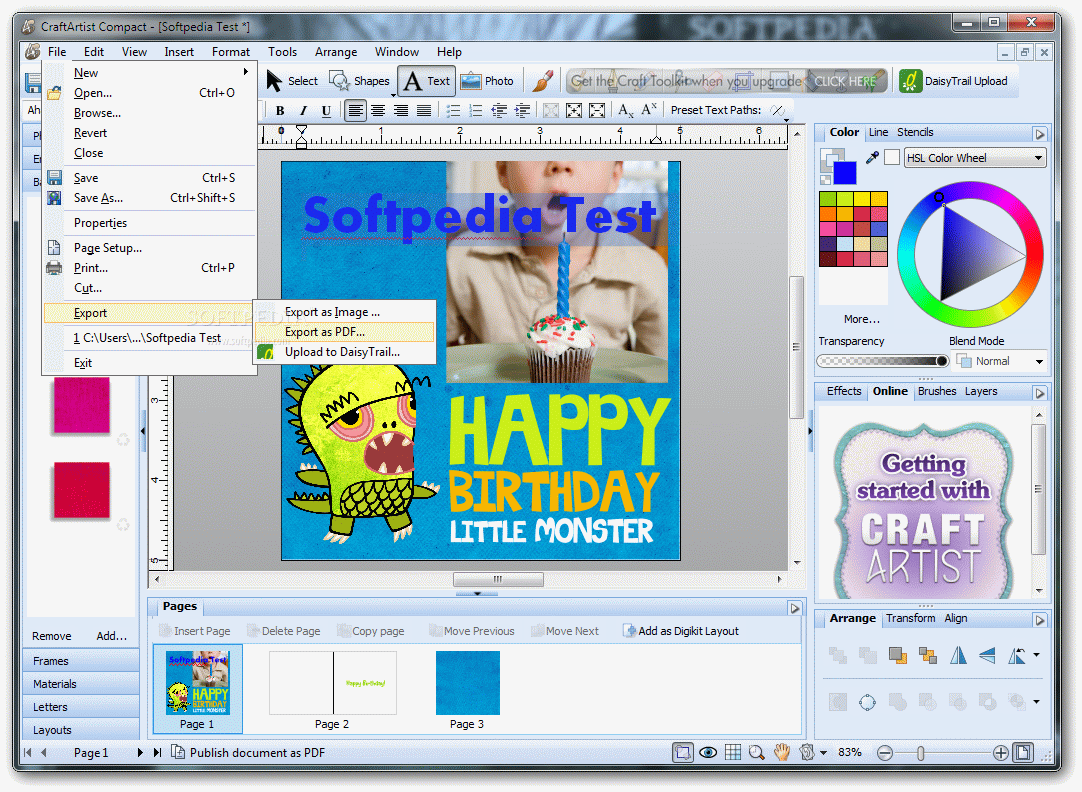Decrease paragraph indent

click(499, 110)
